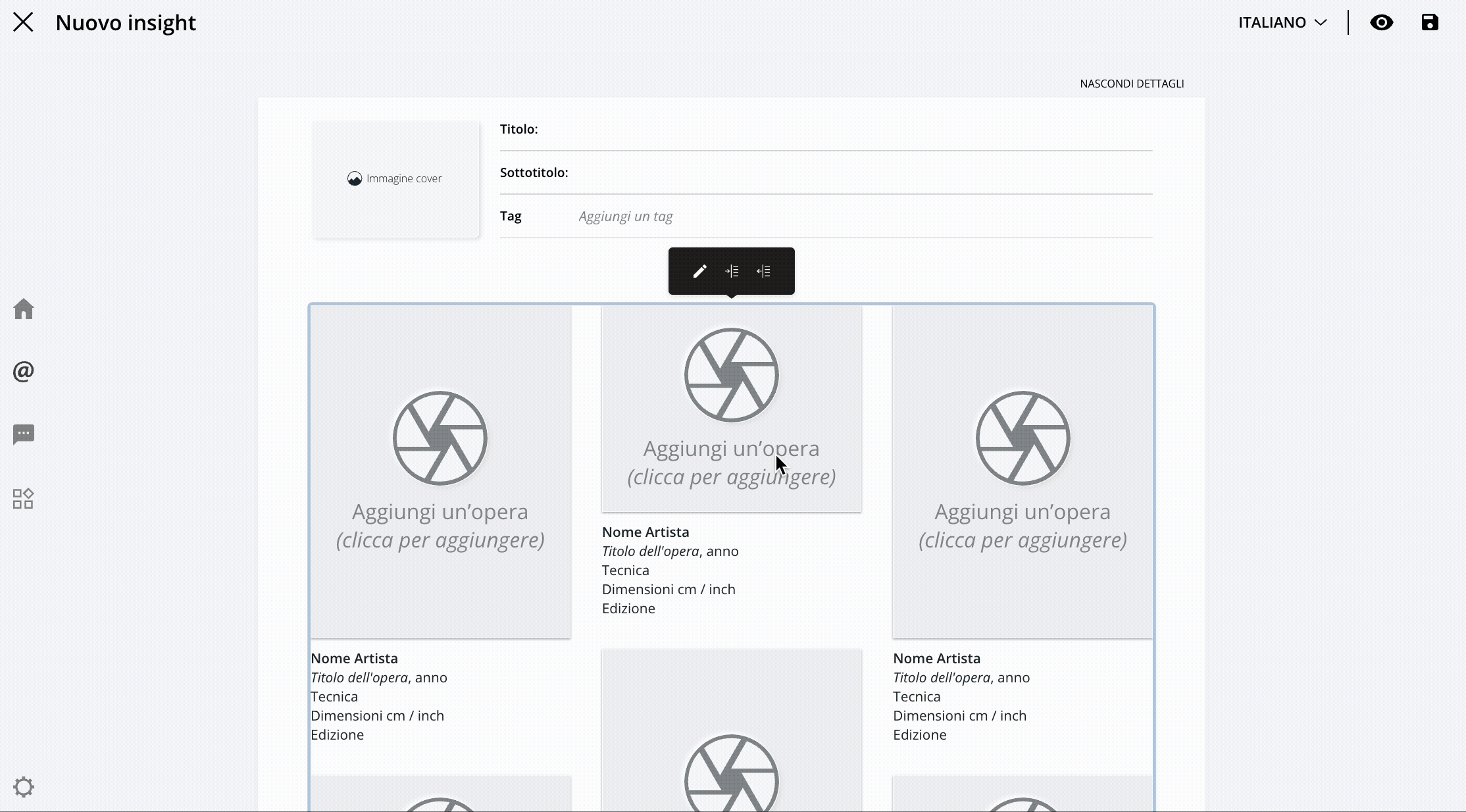Viewport: 1466px width, 812px height.
Task: Open settings gear at bottom left
Action: (x=24, y=787)
